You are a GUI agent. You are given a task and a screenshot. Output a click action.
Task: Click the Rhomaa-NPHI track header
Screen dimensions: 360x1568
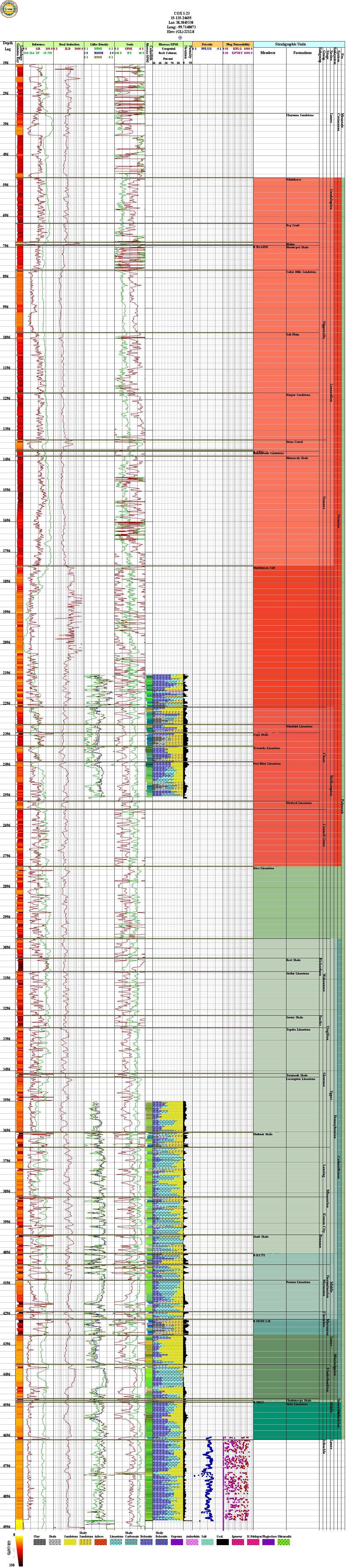(x=168, y=45)
